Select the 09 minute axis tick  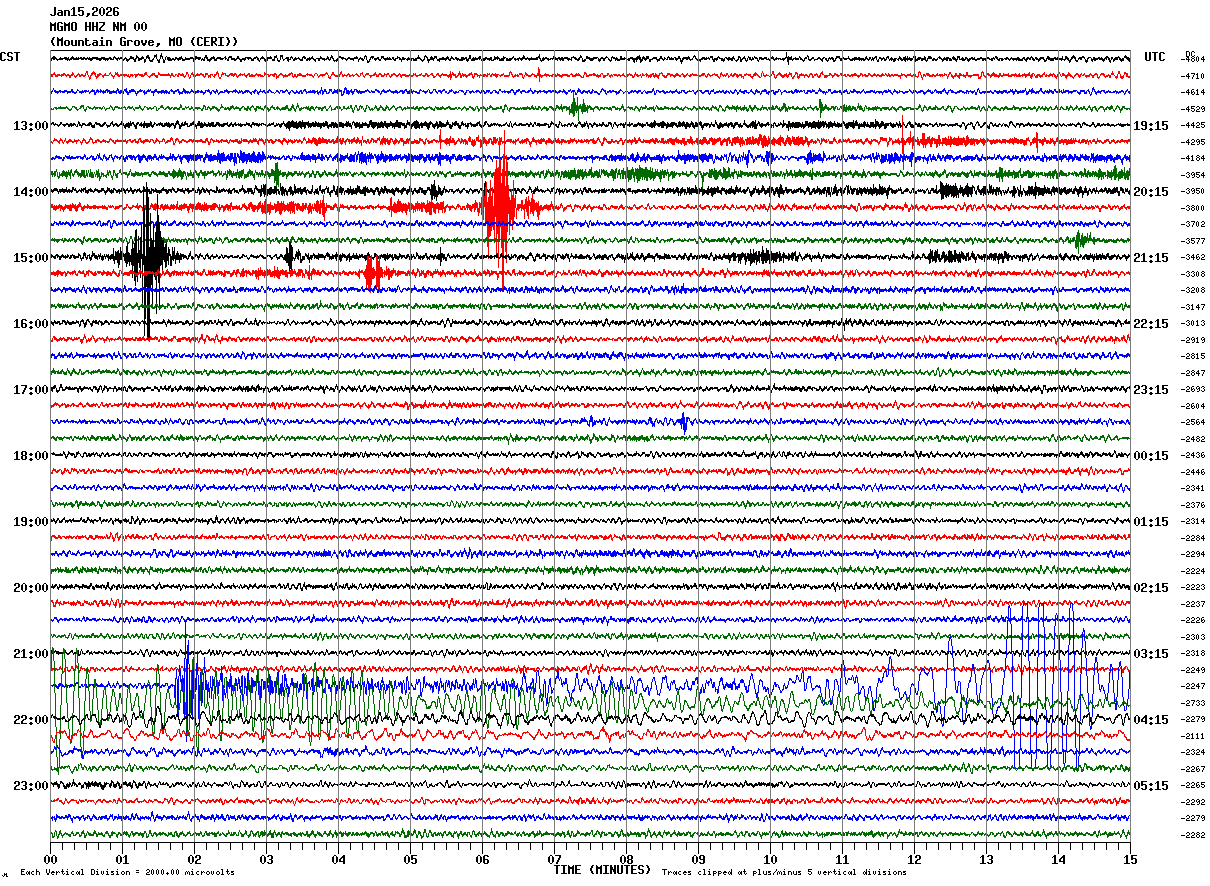pos(698,859)
